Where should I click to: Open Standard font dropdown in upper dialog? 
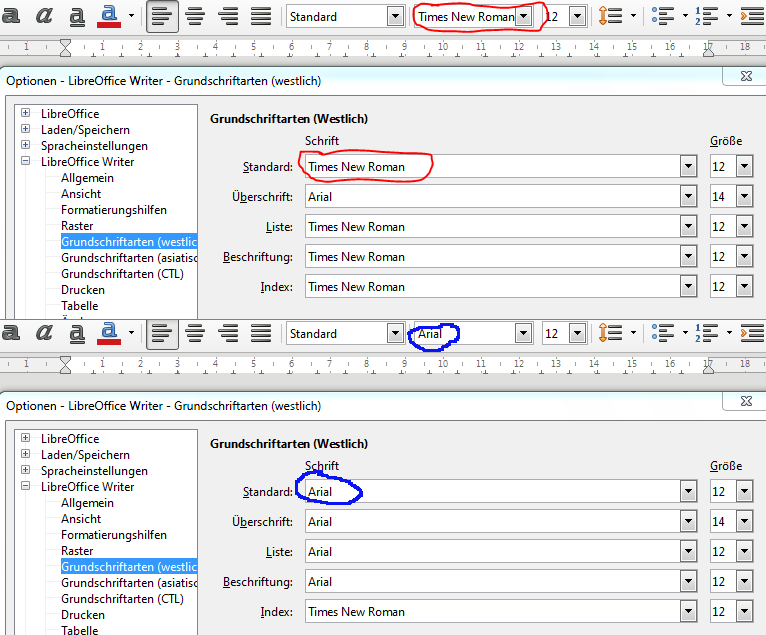pyautogui.click(x=688, y=167)
